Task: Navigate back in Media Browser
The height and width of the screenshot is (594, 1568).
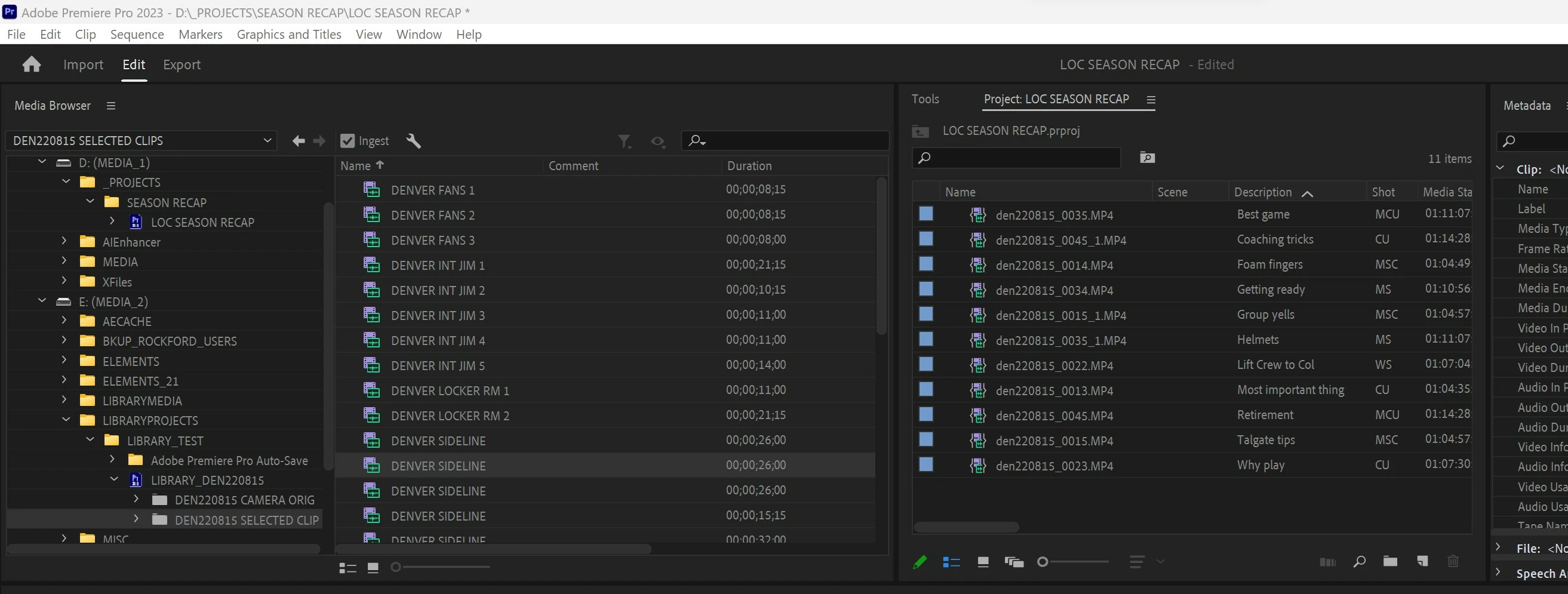Action: click(299, 141)
